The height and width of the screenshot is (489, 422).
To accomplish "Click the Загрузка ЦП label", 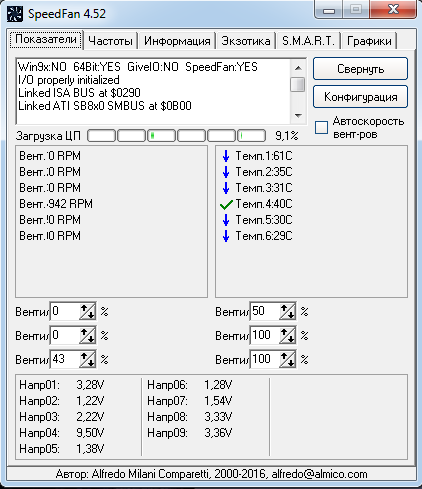I will pos(48,136).
